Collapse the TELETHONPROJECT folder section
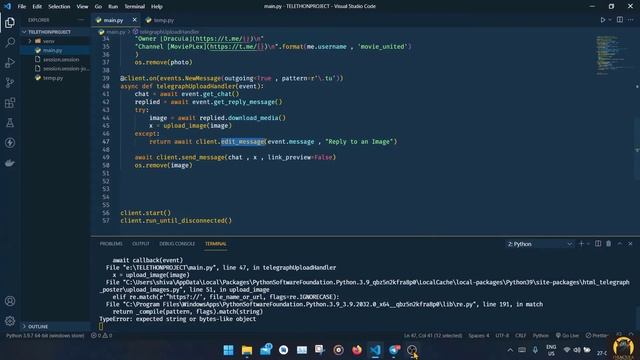640x360 pixels. click(55, 32)
